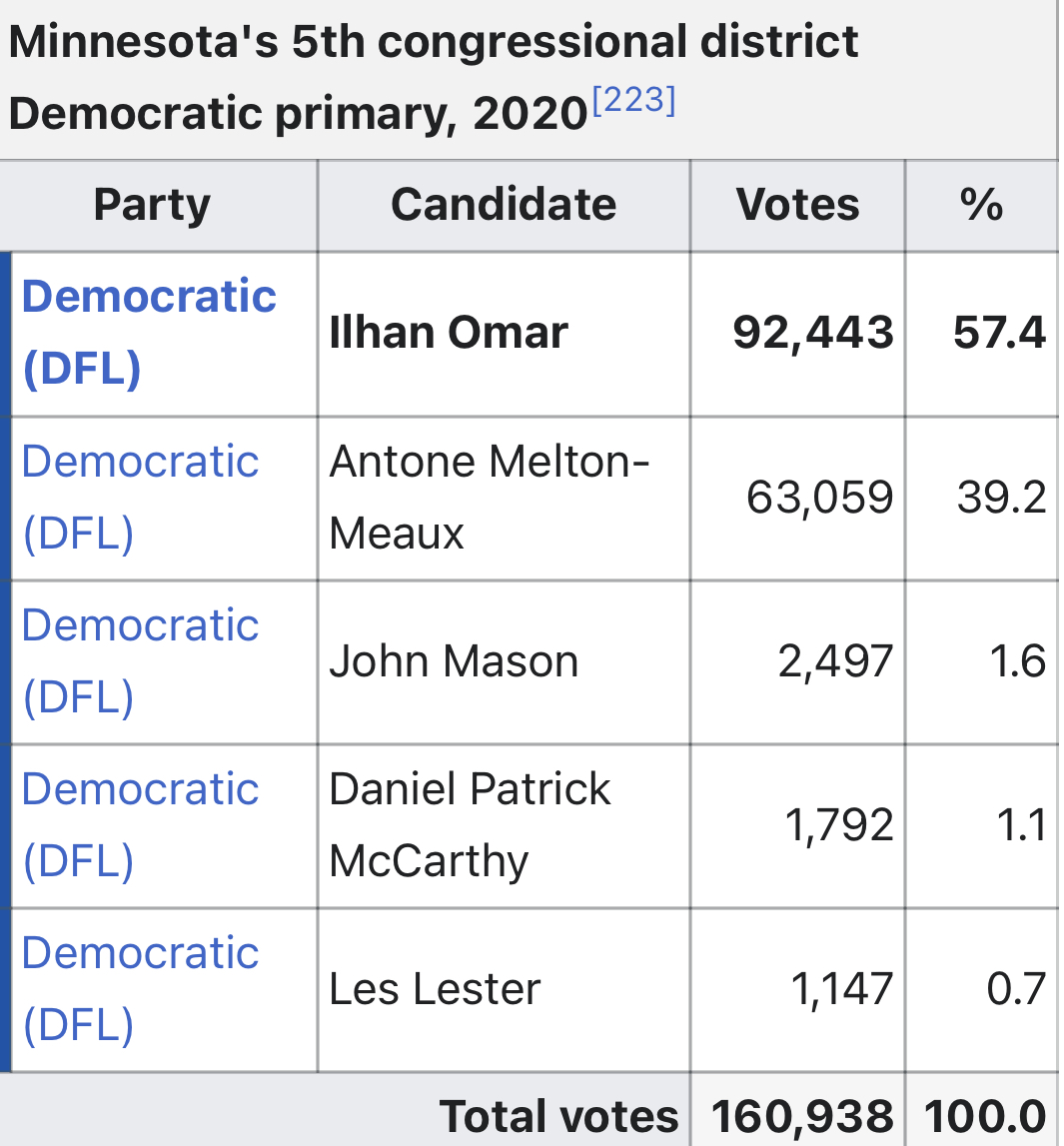Viewport: 1064px width, 1146px height.
Task: Select the Candidate column header
Action: click(x=504, y=205)
